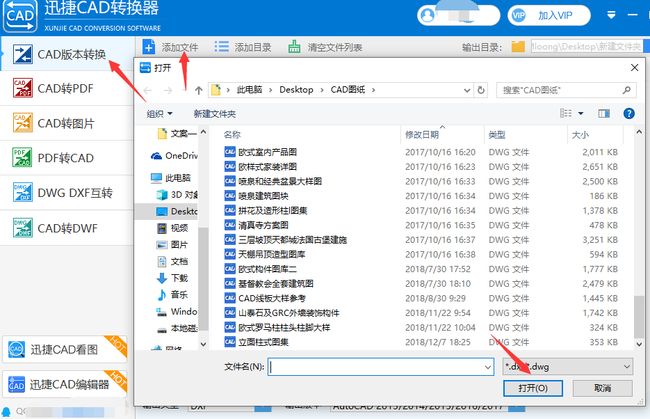Change the view layout icon
The width and height of the screenshot is (650, 419).
tap(566, 113)
